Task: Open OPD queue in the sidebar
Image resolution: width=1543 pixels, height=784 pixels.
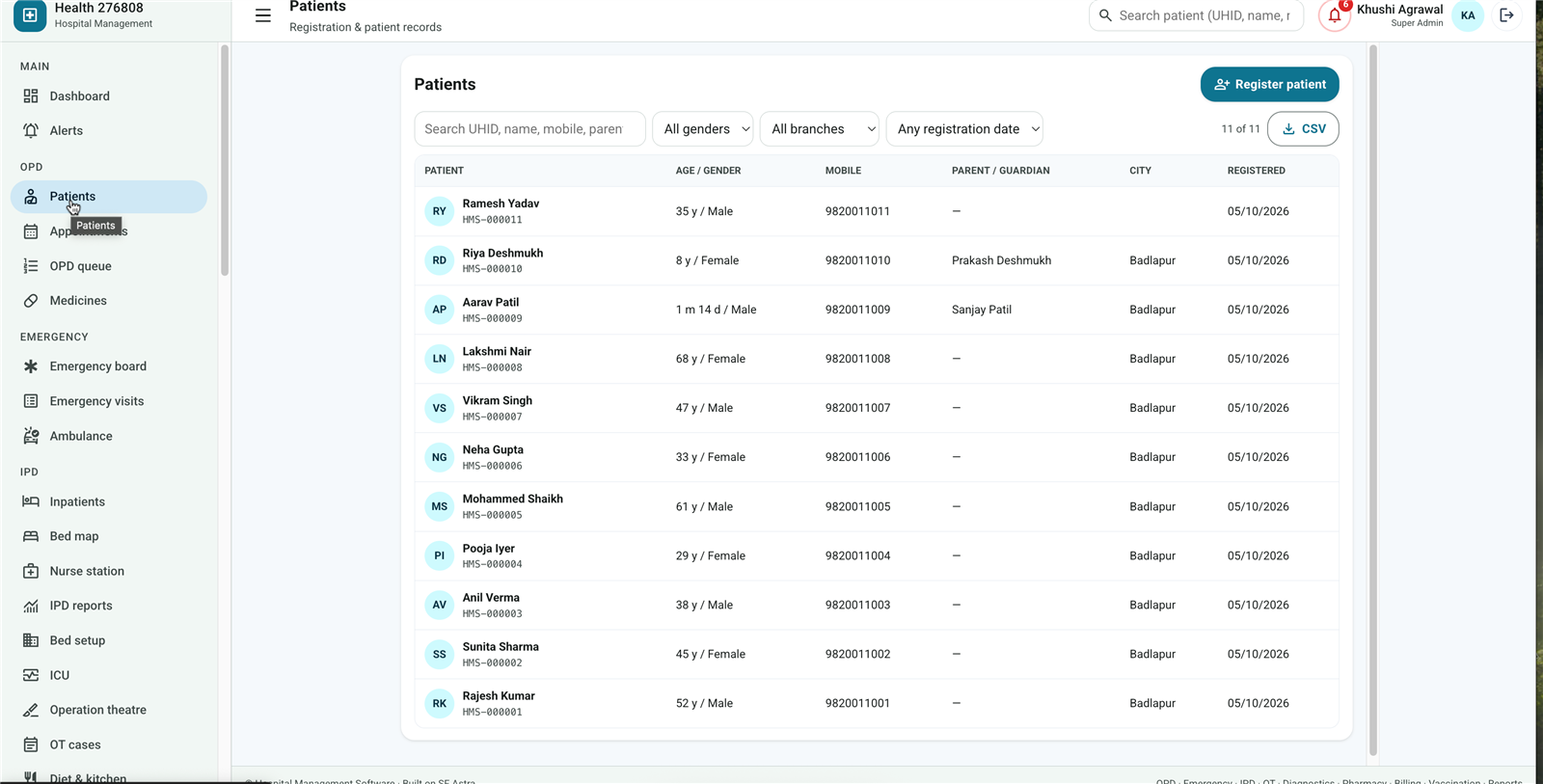Action: pos(108,266)
